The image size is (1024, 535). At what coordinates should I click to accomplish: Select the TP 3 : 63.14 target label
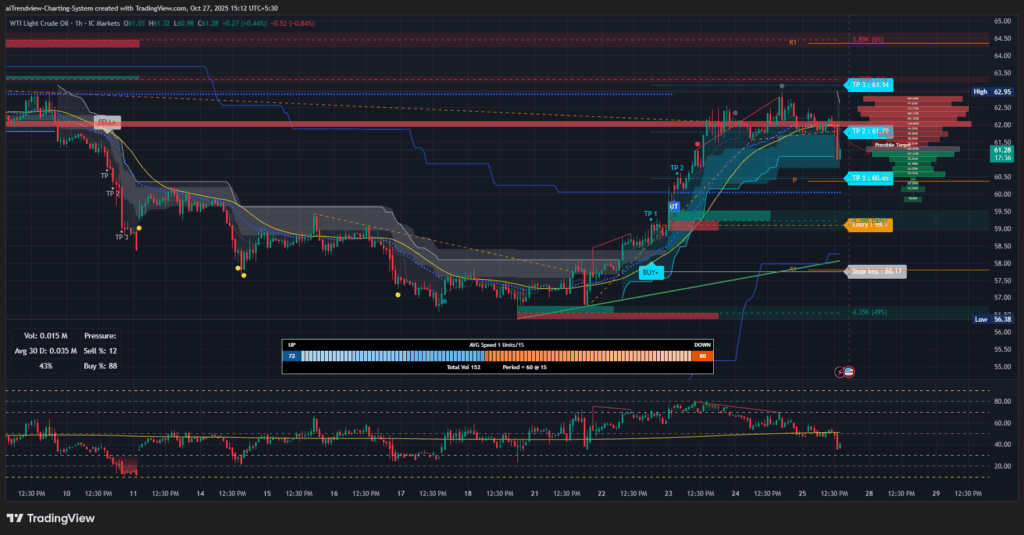[868, 85]
